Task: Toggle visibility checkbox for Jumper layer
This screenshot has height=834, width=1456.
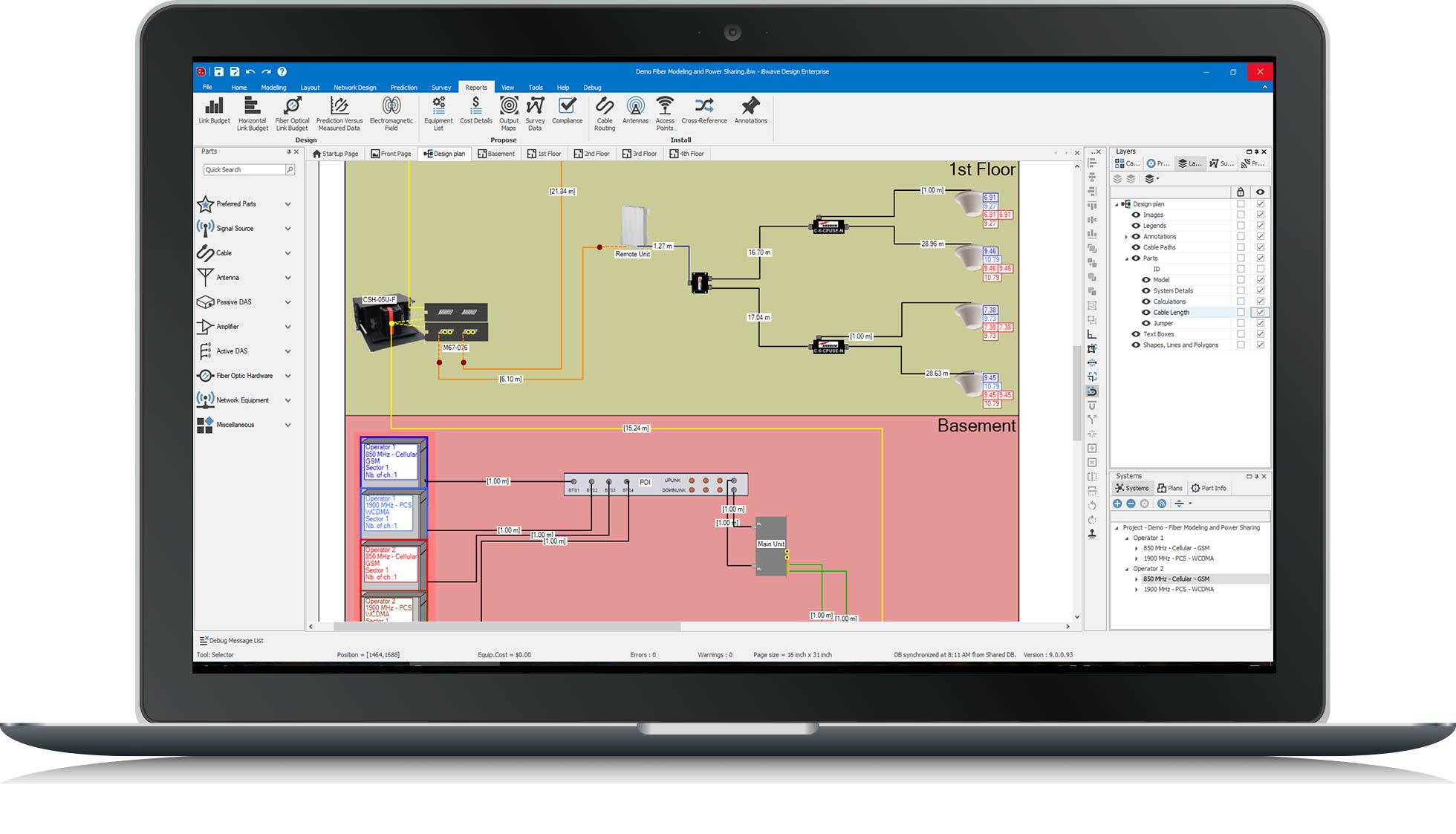Action: click(1260, 323)
